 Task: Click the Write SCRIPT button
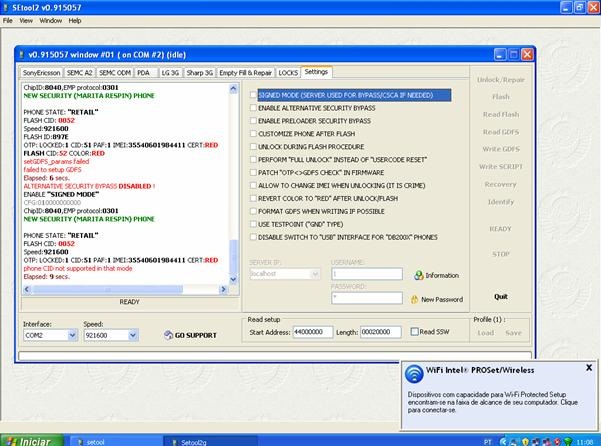click(x=501, y=167)
